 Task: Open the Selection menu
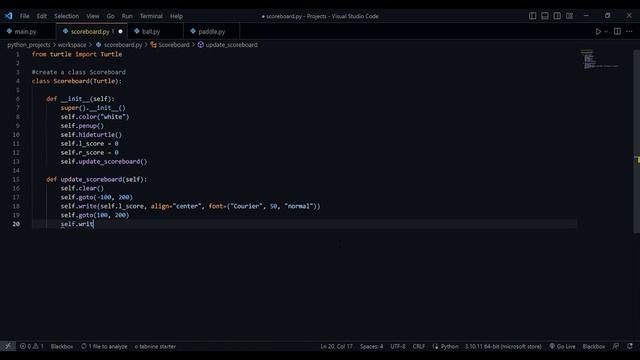(x=67, y=16)
